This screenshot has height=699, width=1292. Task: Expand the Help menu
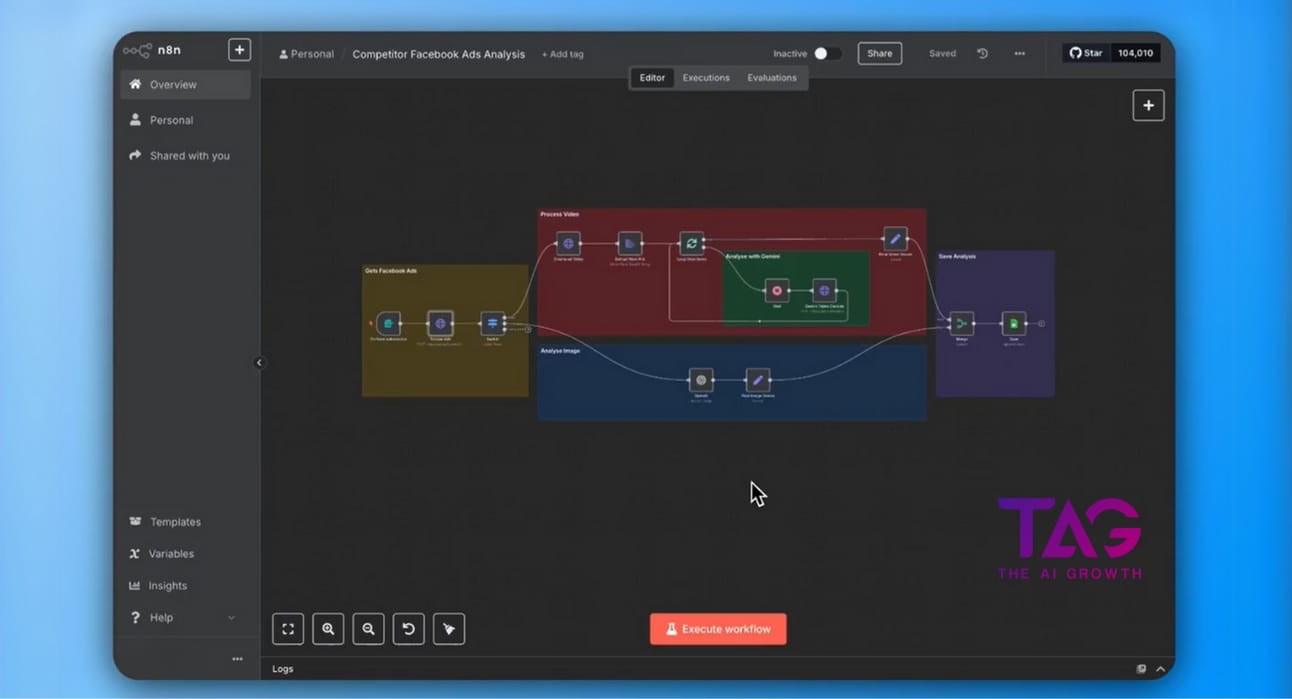183,618
